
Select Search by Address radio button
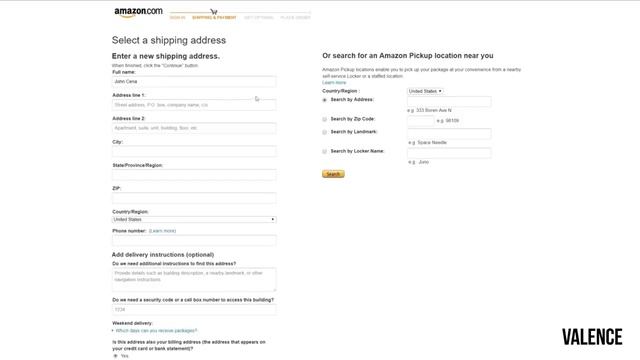click(324, 100)
